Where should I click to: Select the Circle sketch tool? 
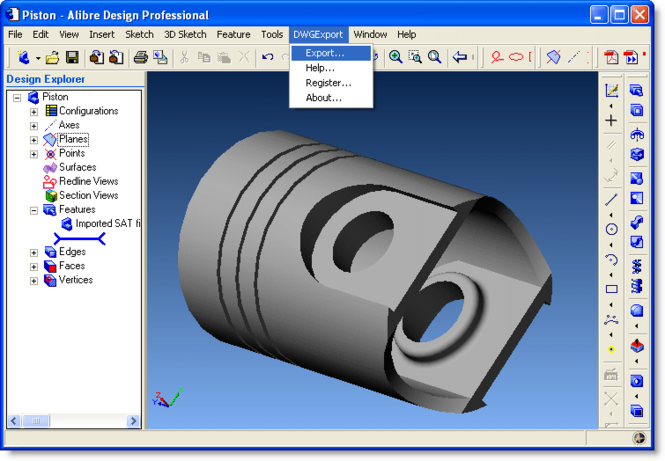611,229
